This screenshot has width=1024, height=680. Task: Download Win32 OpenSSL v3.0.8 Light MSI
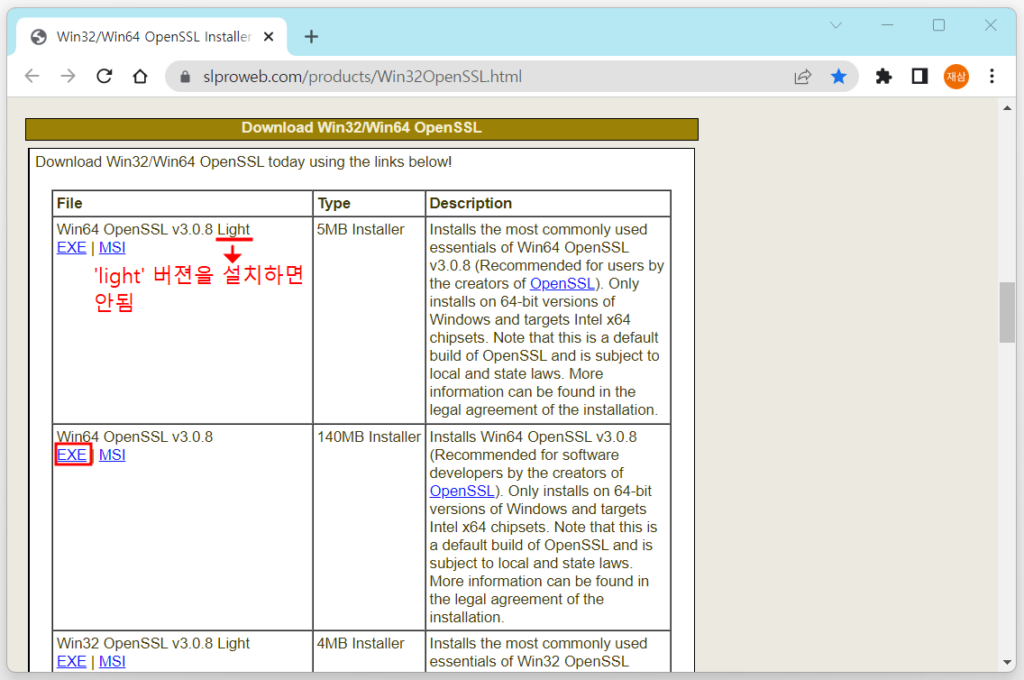112,661
